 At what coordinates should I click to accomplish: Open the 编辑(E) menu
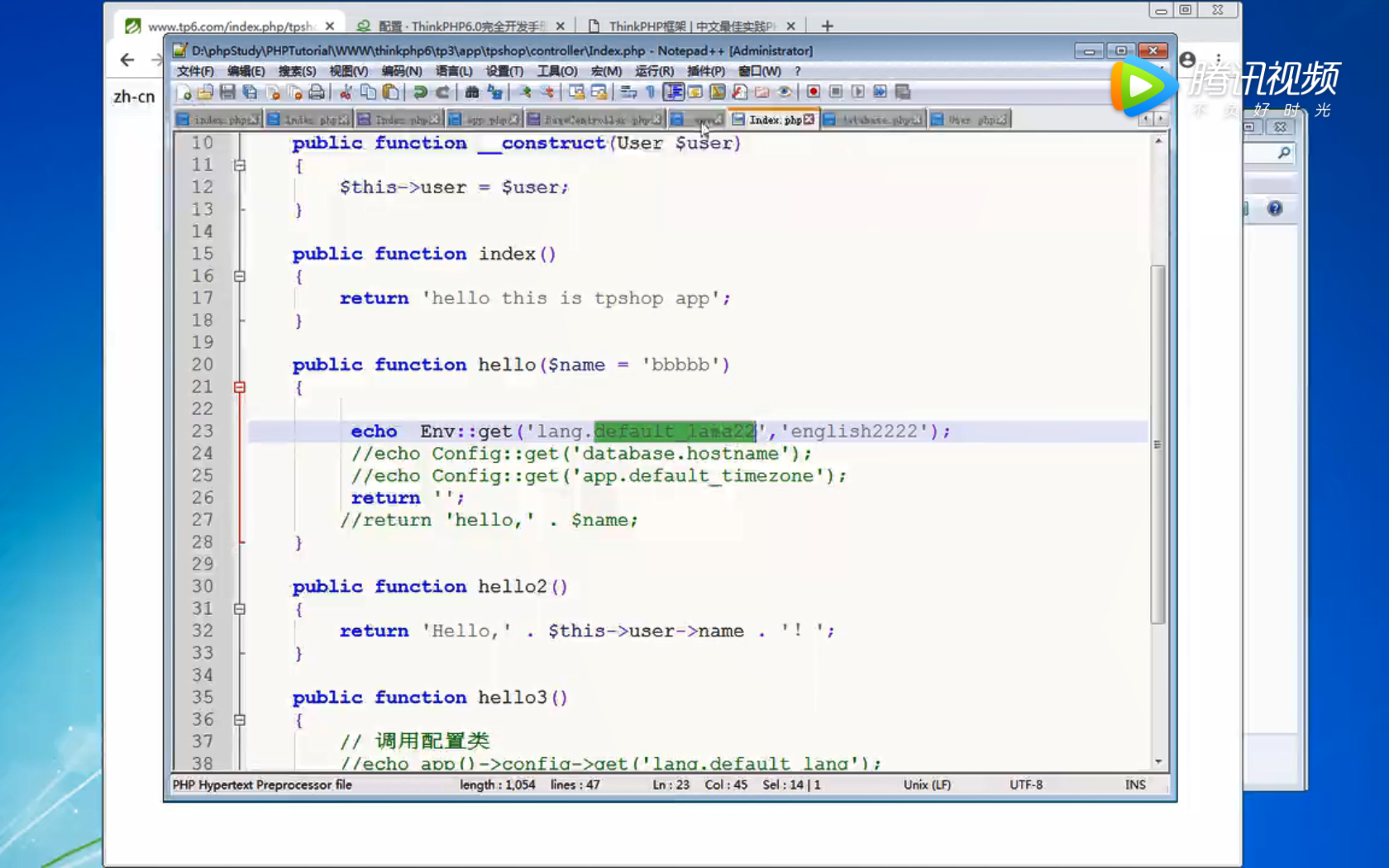[246, 71]
